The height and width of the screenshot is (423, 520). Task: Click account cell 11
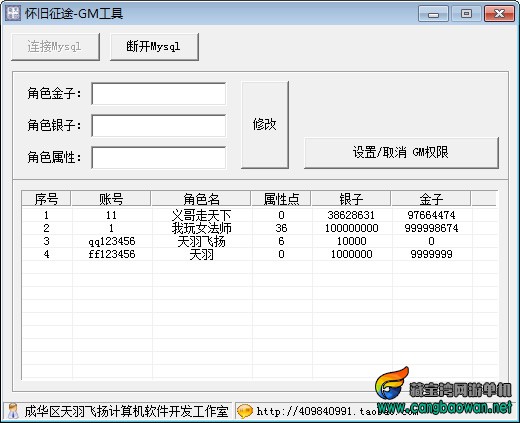111,215
